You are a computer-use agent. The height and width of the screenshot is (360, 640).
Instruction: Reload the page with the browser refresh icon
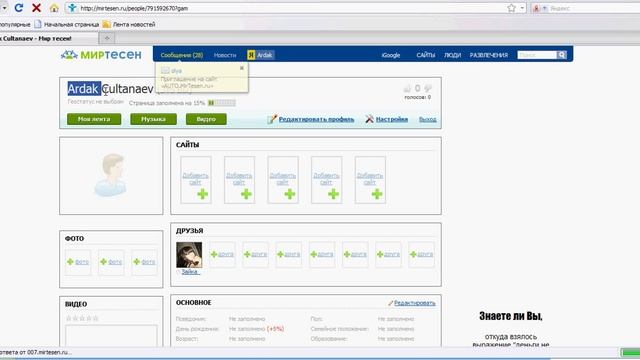point(19,8)
